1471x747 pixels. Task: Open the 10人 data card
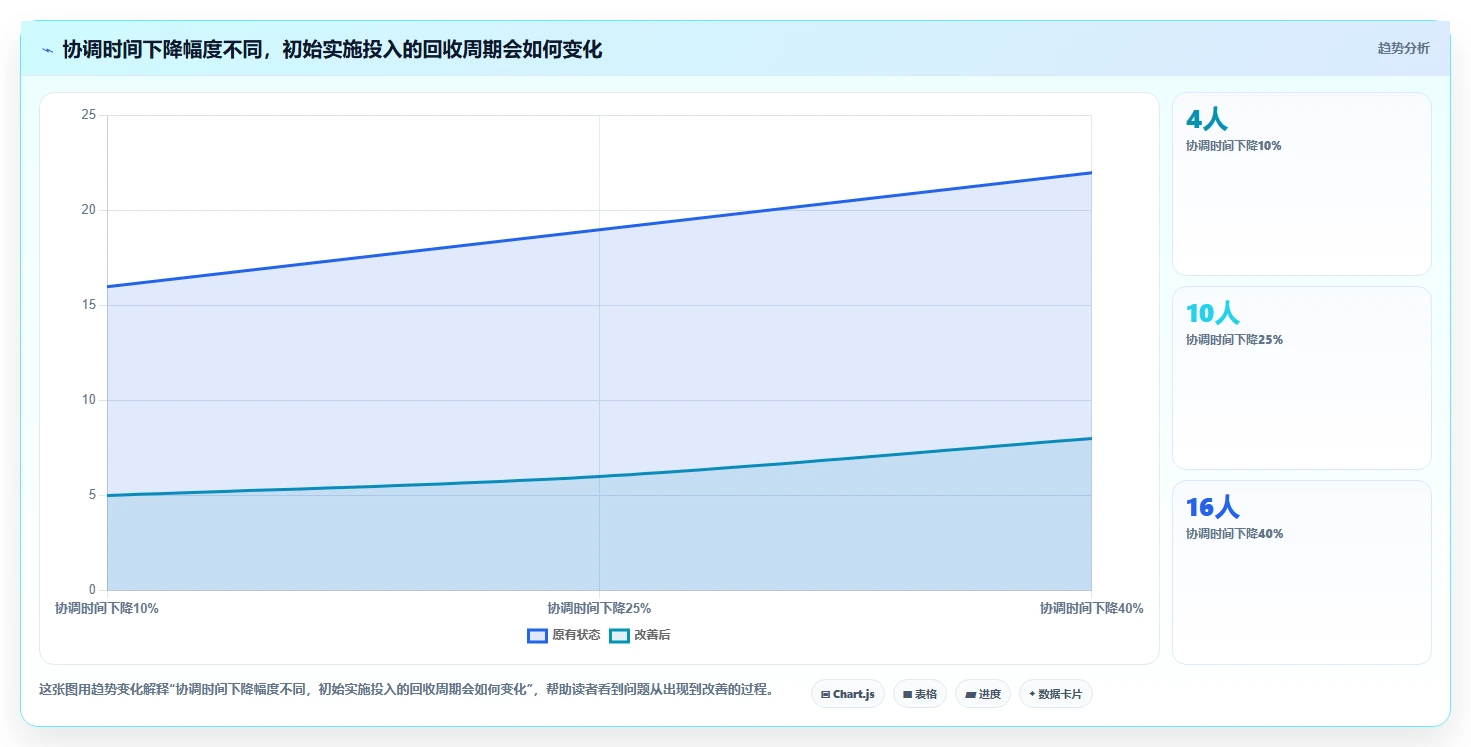tap(1301, 378)
